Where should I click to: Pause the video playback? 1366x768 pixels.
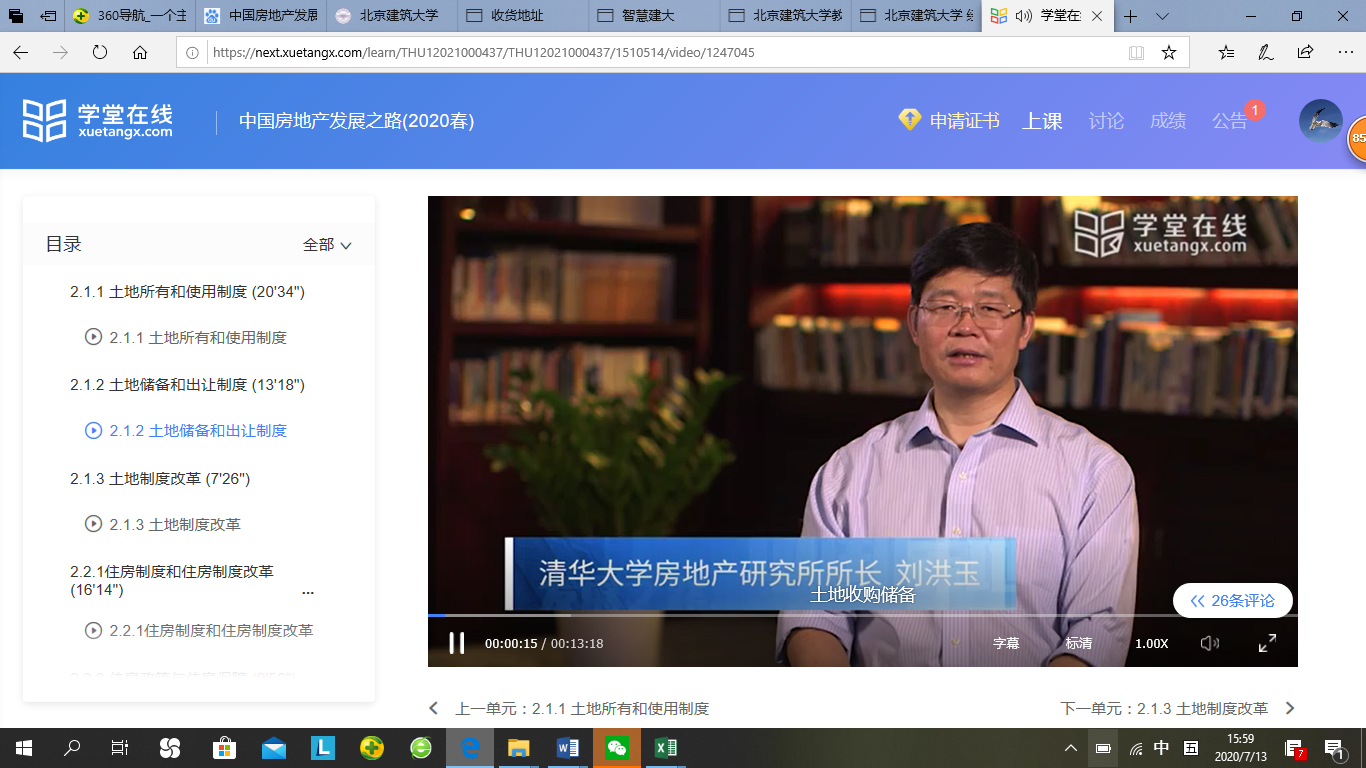pyautogui.click(x=456, y=643)
